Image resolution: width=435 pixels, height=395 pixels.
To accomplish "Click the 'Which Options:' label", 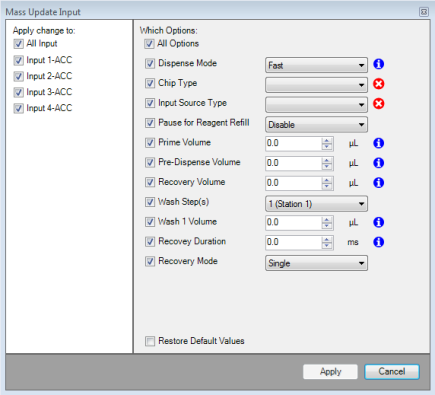I will coord(168,31).
